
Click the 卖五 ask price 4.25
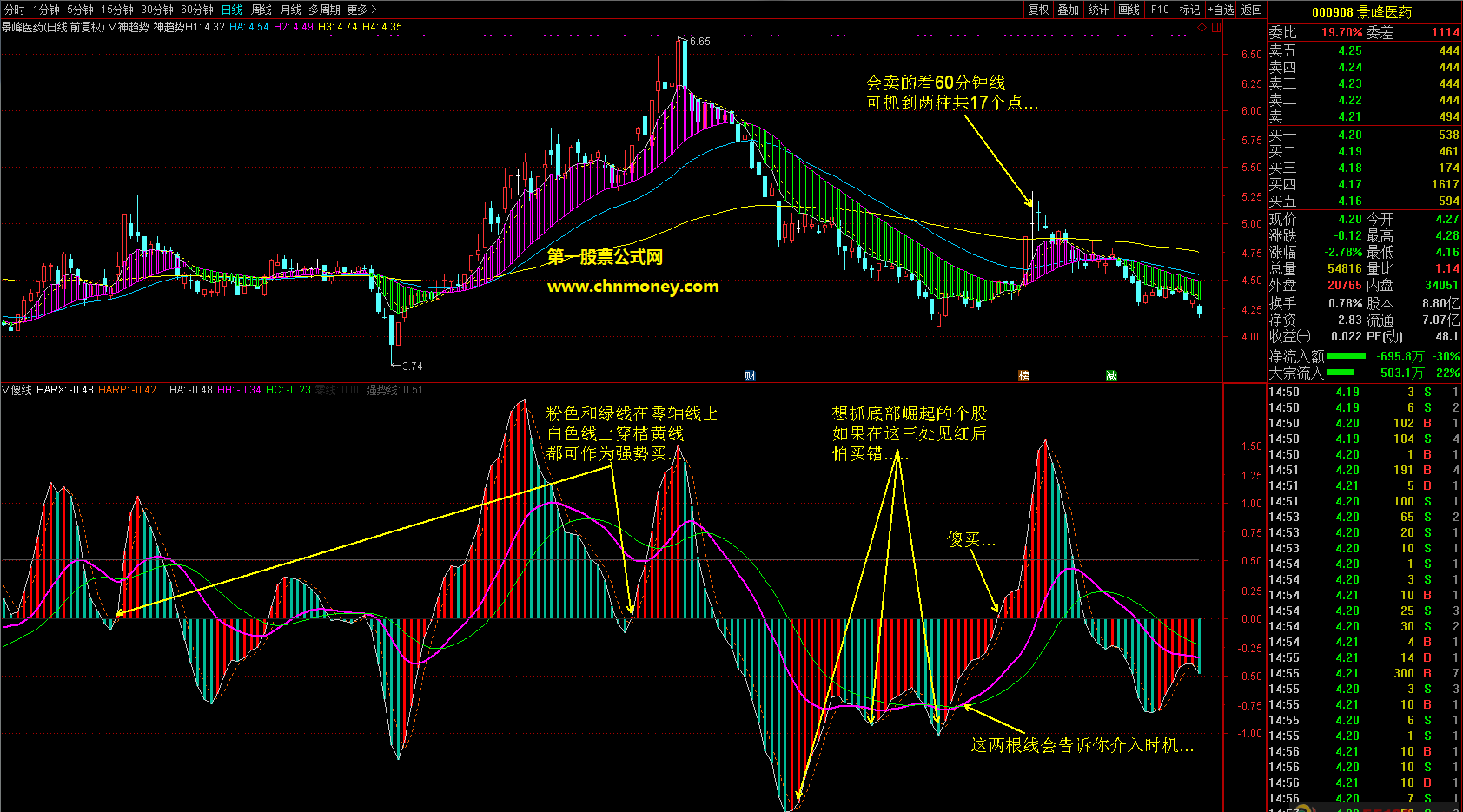tap(1350, 50)
